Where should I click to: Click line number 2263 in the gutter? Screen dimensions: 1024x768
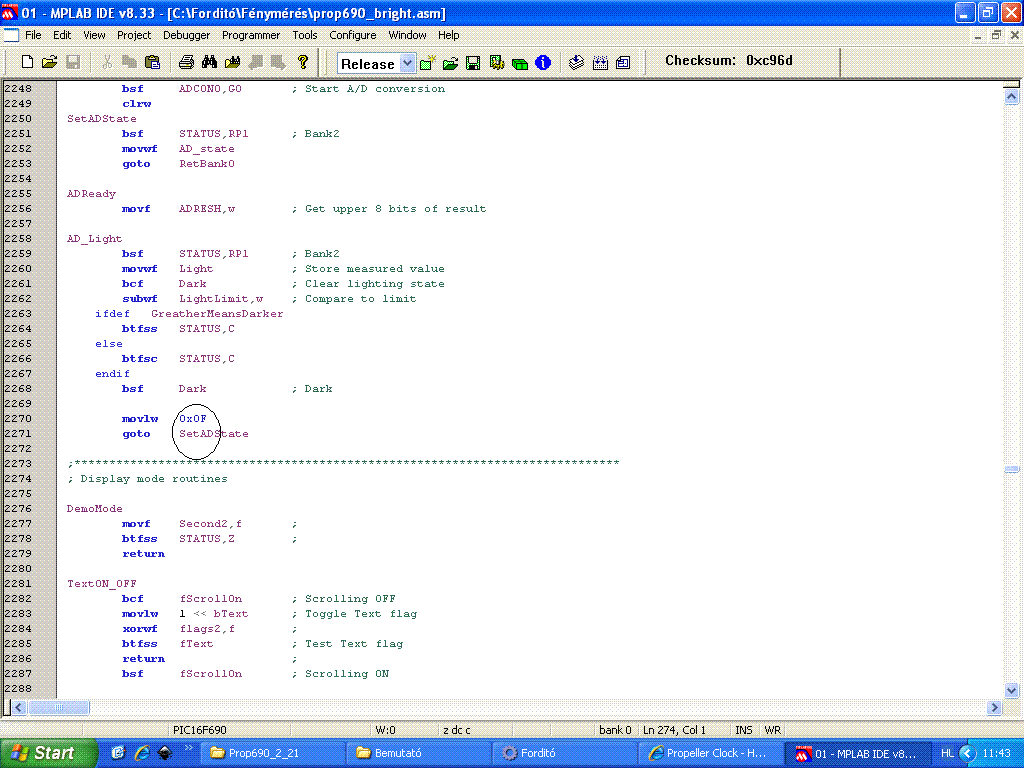click(18, 314)
